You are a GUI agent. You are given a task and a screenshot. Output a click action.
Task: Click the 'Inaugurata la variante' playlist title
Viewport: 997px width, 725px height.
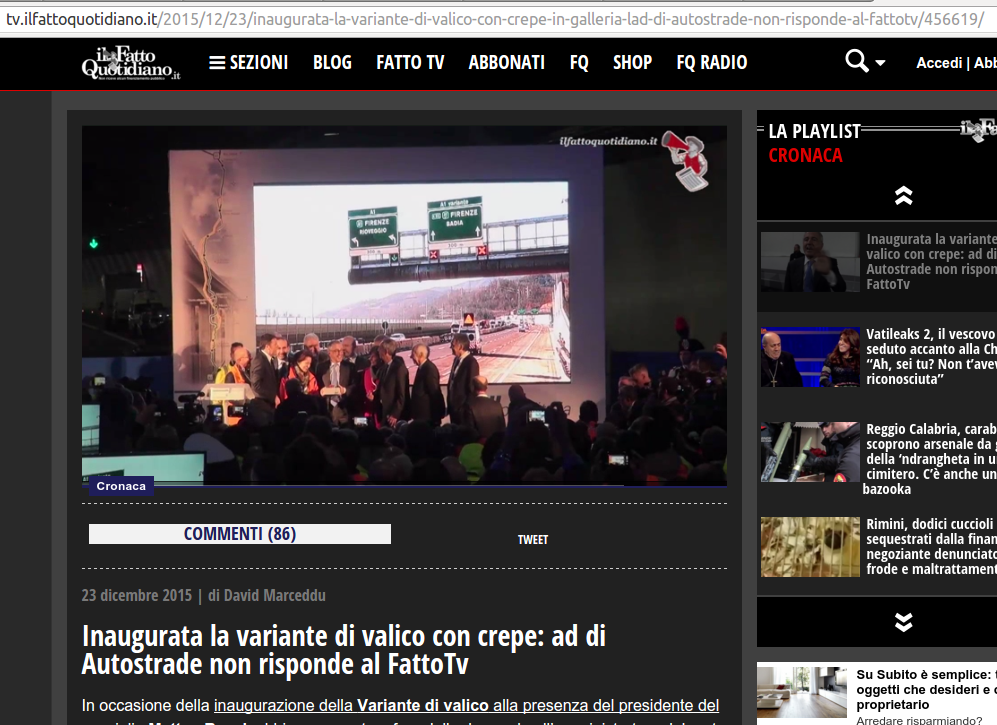[x=931, y=261]
